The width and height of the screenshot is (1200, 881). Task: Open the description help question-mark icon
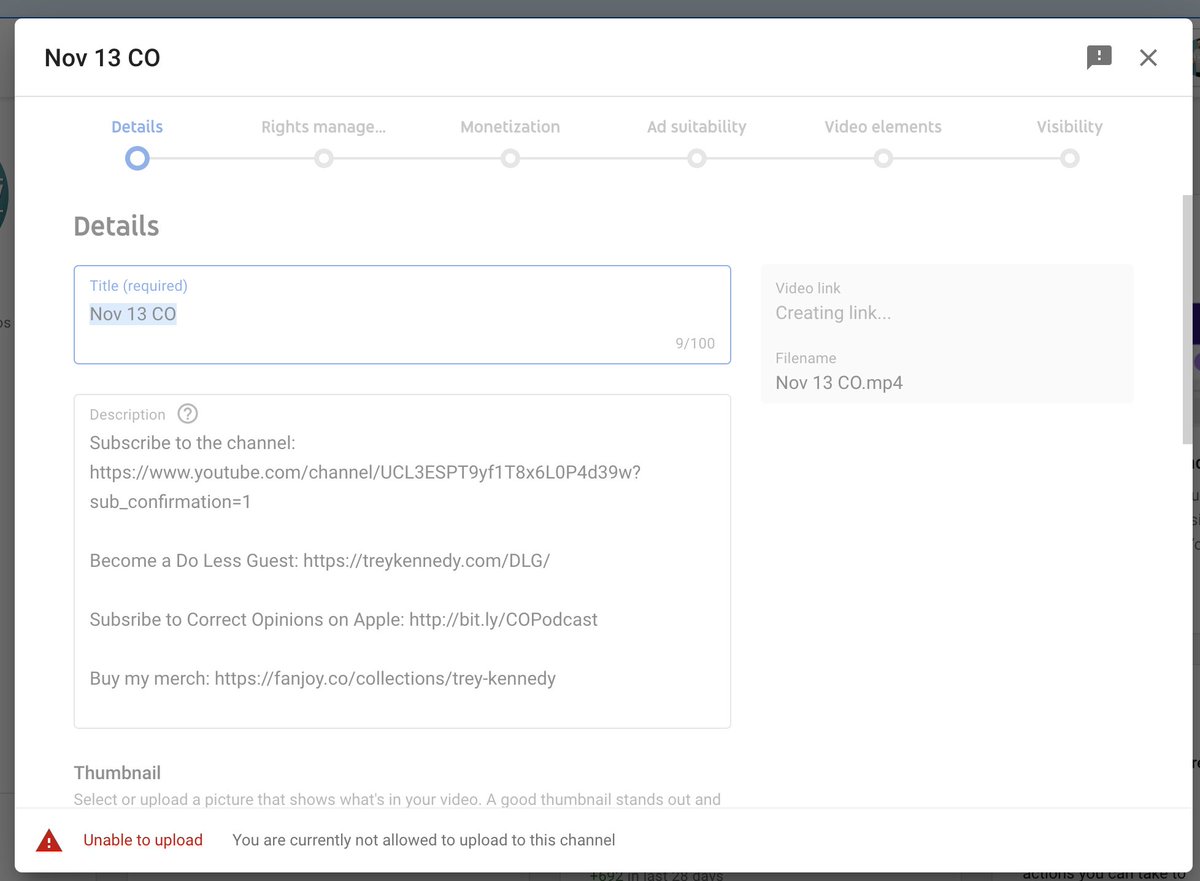tap(187, 414)
